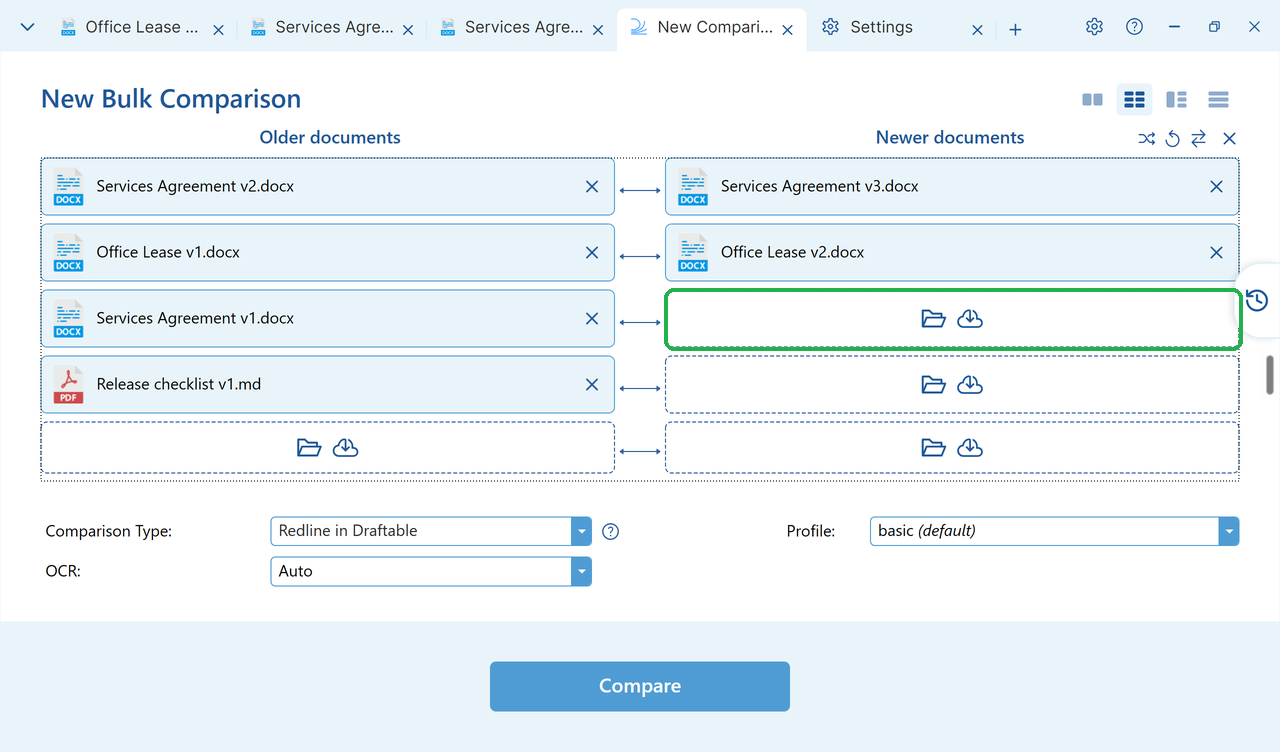Open a new tab with the plus button

(x=1015, y=30)
